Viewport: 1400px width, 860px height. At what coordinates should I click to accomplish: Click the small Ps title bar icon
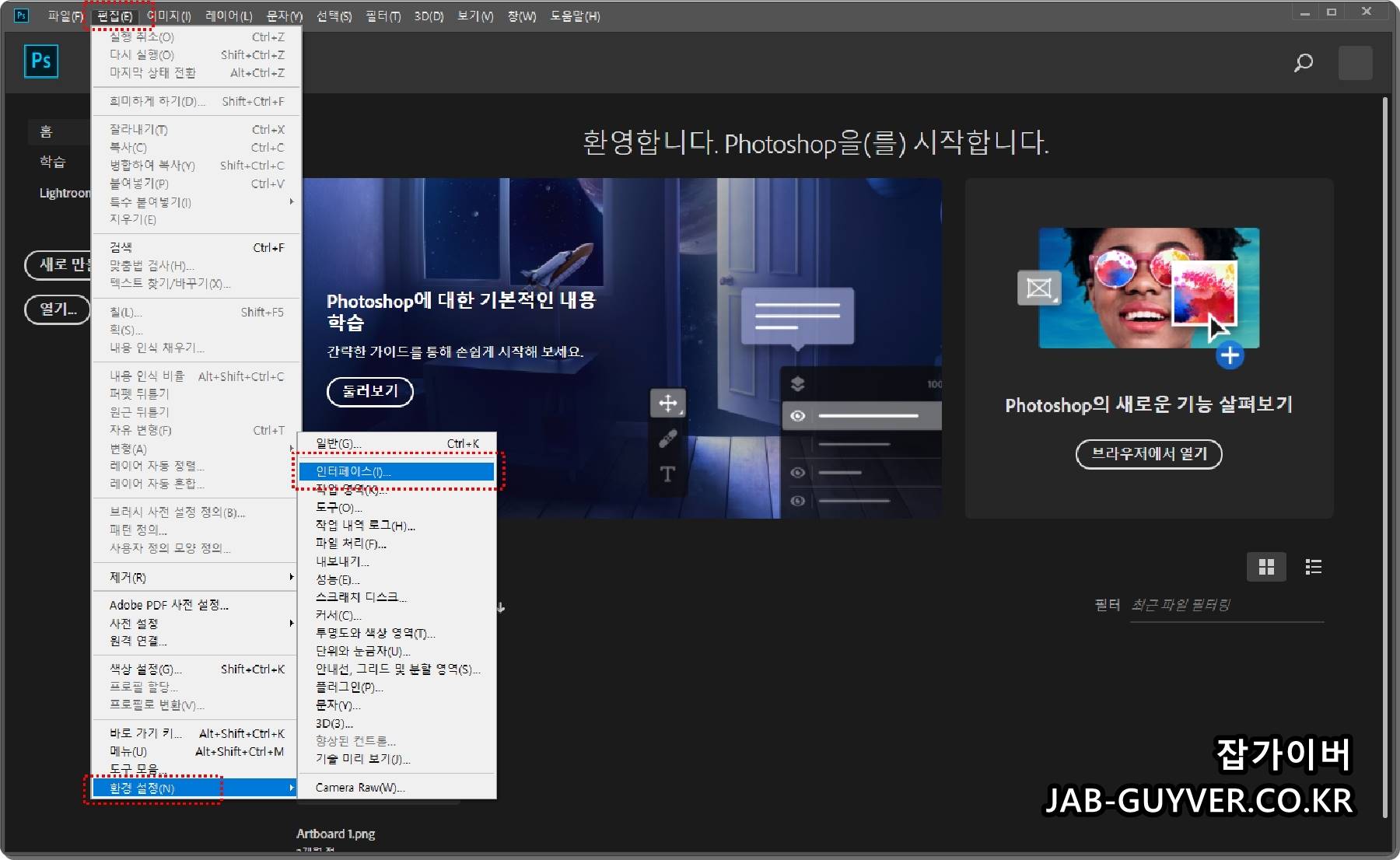pos(21,15)
